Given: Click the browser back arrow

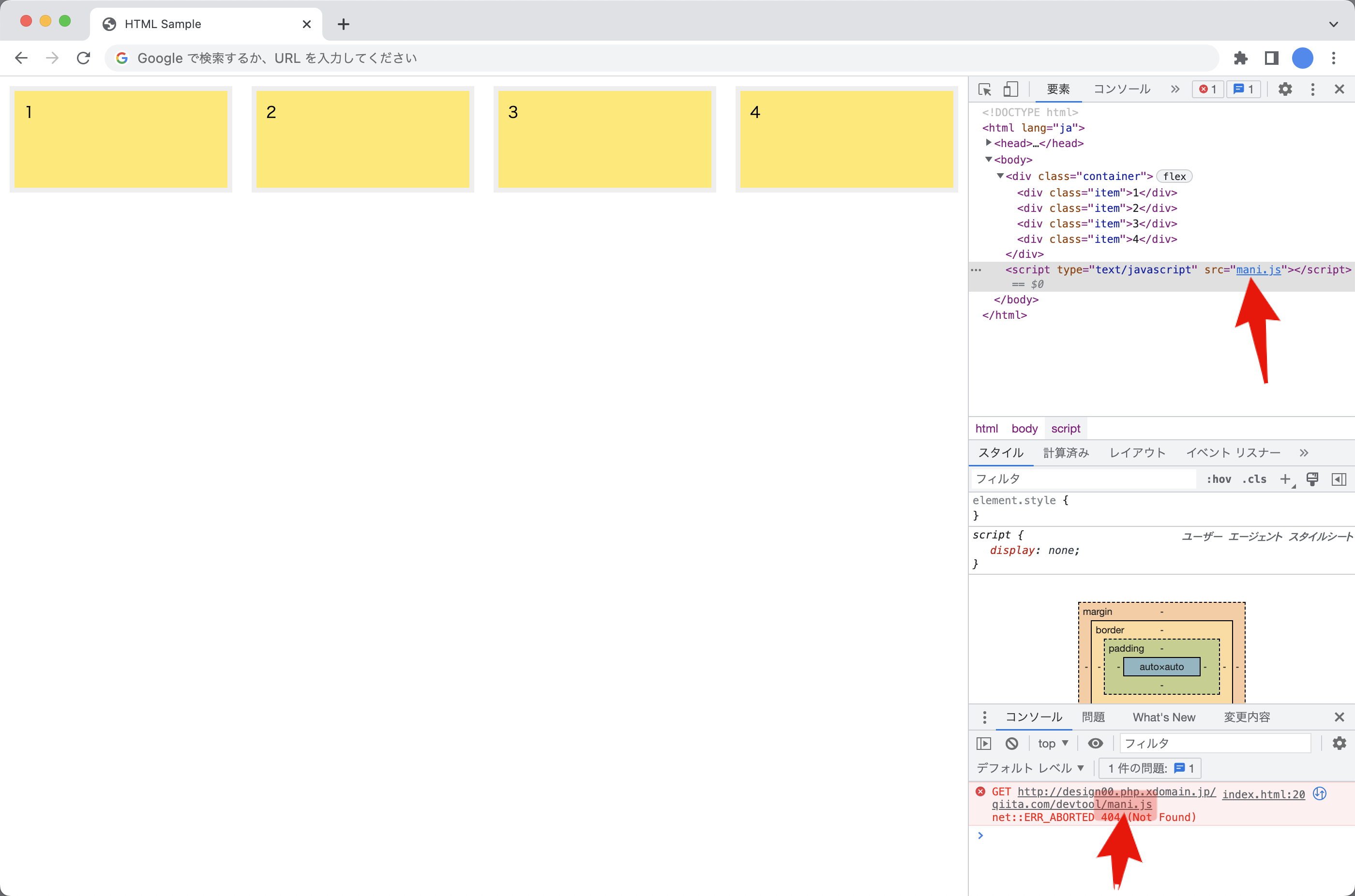Looking at the screenshot, I should pyautogui.click(x=22, y=58).
